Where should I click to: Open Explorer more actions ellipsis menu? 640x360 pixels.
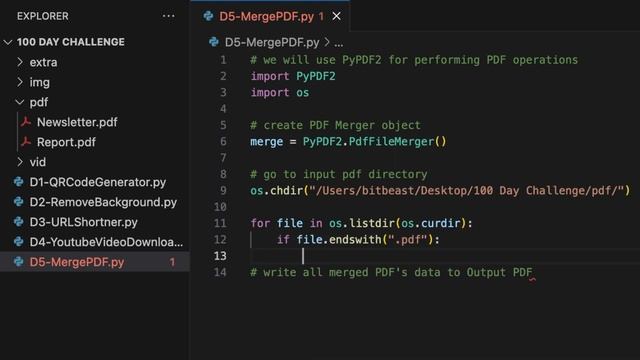tap(168, 16)
